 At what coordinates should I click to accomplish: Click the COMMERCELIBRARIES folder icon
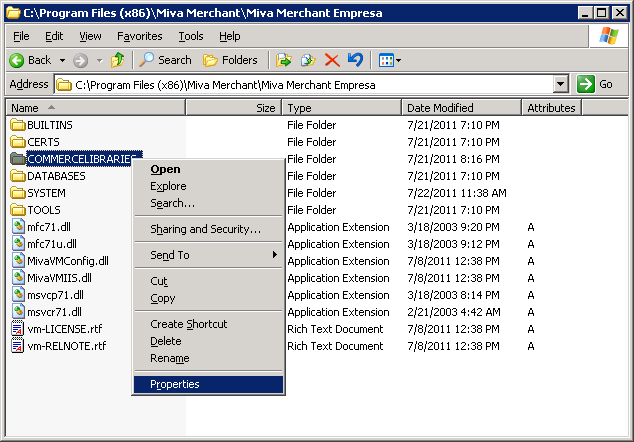18,159
